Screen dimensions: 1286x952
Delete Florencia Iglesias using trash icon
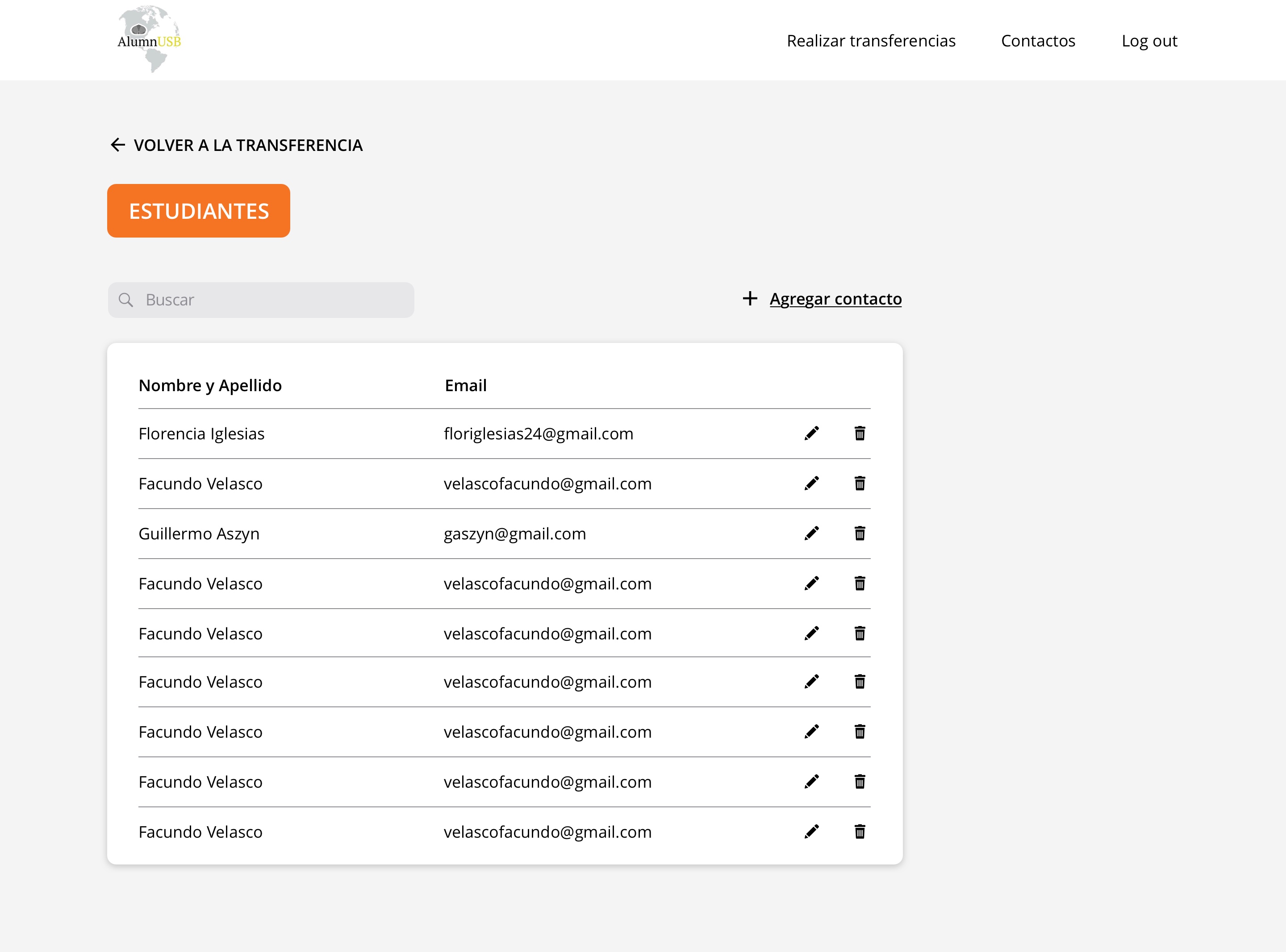point(860,433)
